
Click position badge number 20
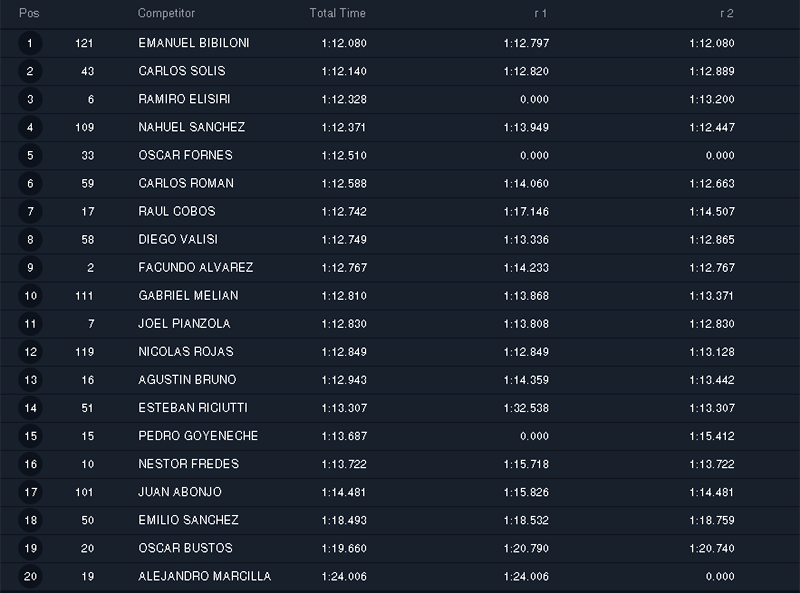[x=30, y=577]
